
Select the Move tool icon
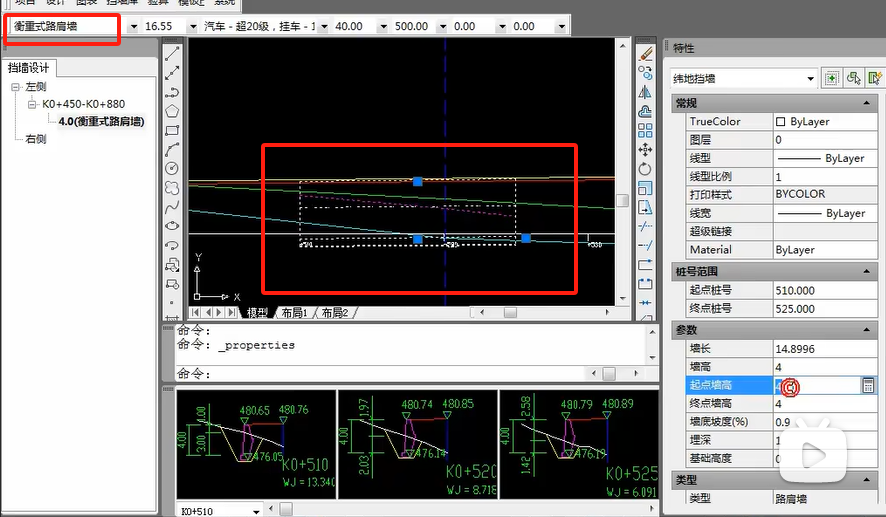(645, 149)
